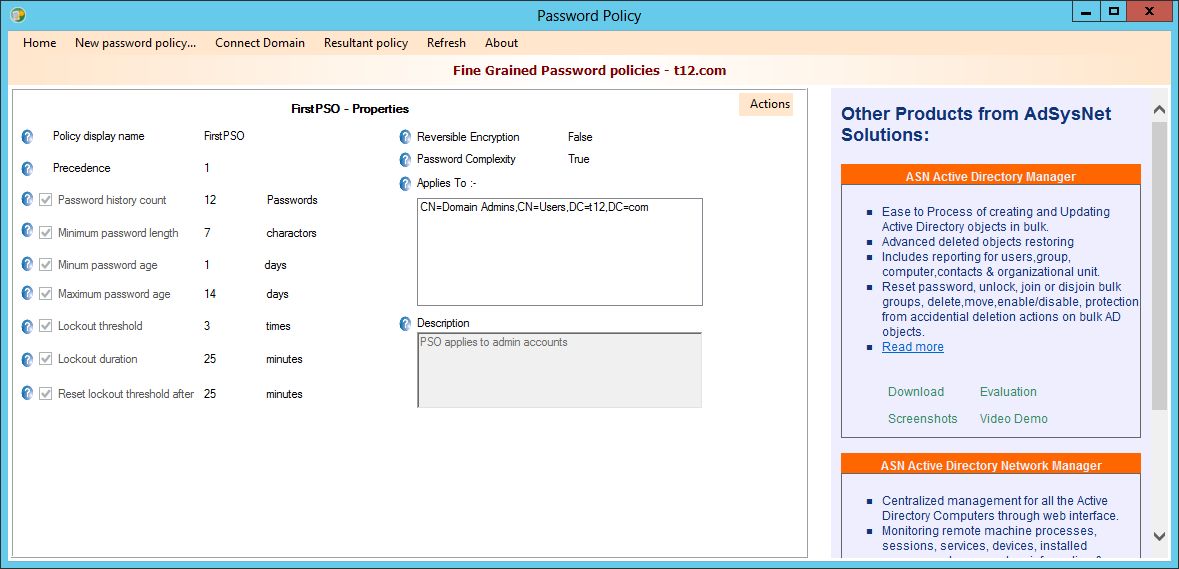Open Resultant policy menu item

[x=366, y=43]
